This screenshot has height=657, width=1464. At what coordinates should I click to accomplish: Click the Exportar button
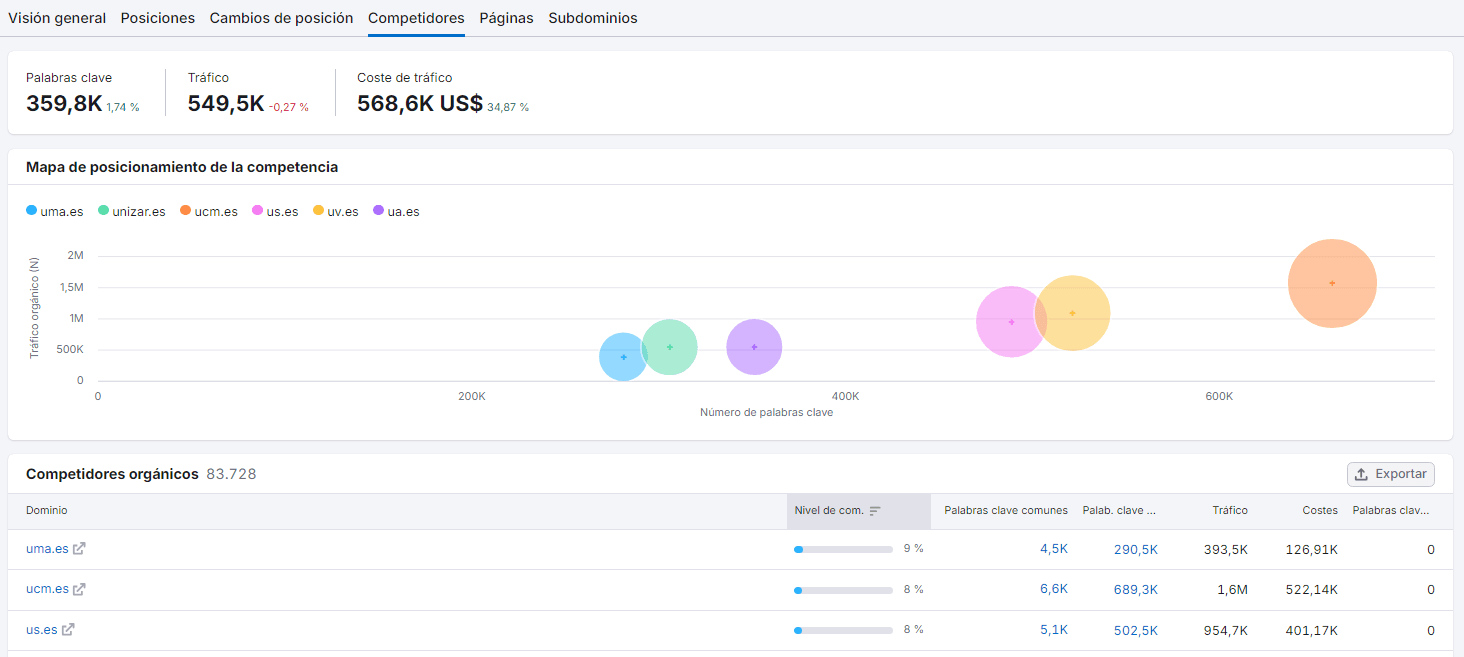tap(1390, 474)
